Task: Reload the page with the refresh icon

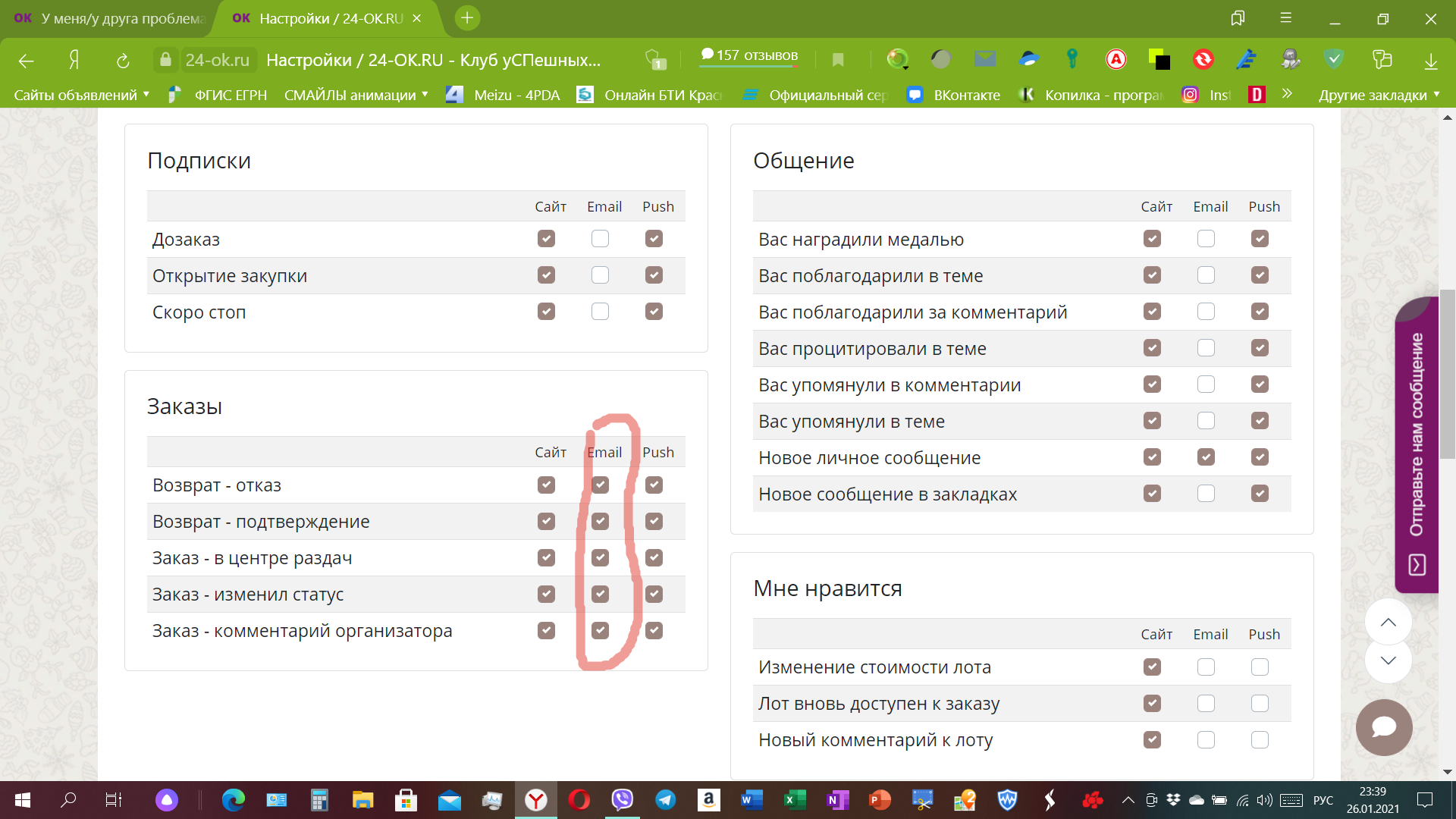Action: pos(123,60)
